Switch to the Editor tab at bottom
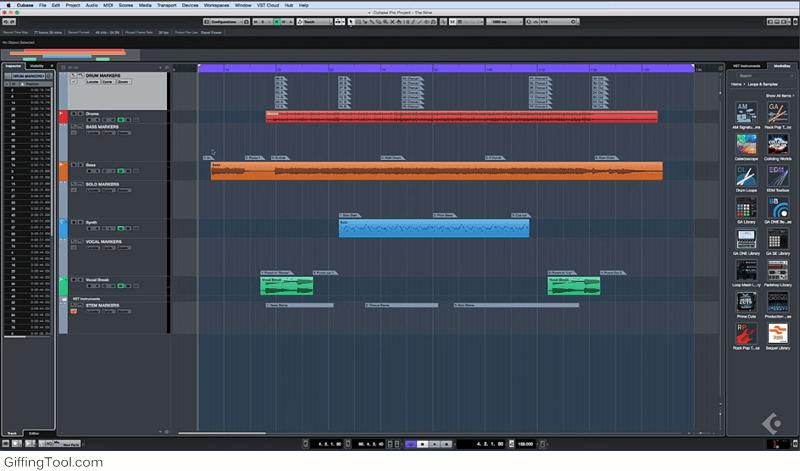Image resolution: width=800 pixels, height=471 pixels. click(34, 433)
